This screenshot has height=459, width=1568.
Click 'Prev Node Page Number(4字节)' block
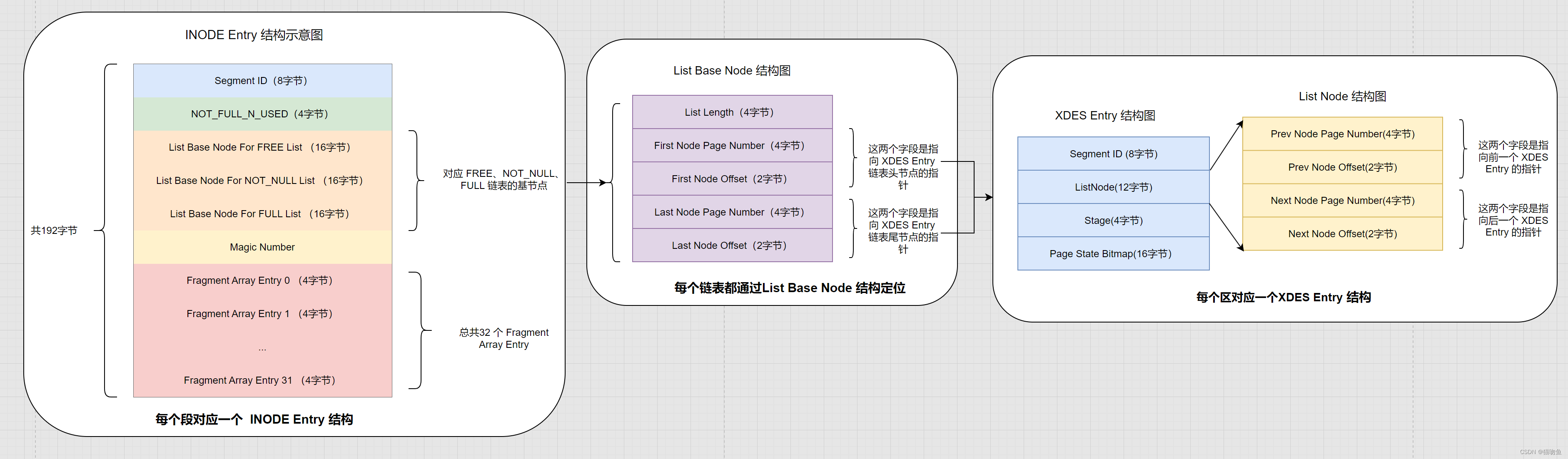[x=1342, y=134]
